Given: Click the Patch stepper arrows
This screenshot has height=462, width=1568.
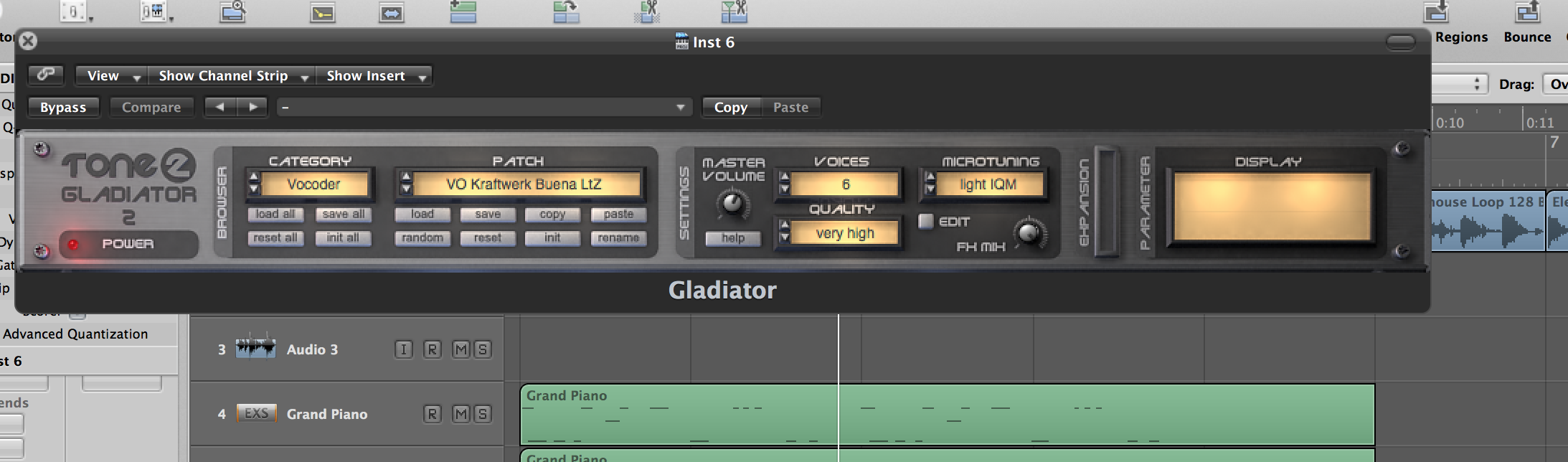Looking at the screenshot, I should pos(406,184).
